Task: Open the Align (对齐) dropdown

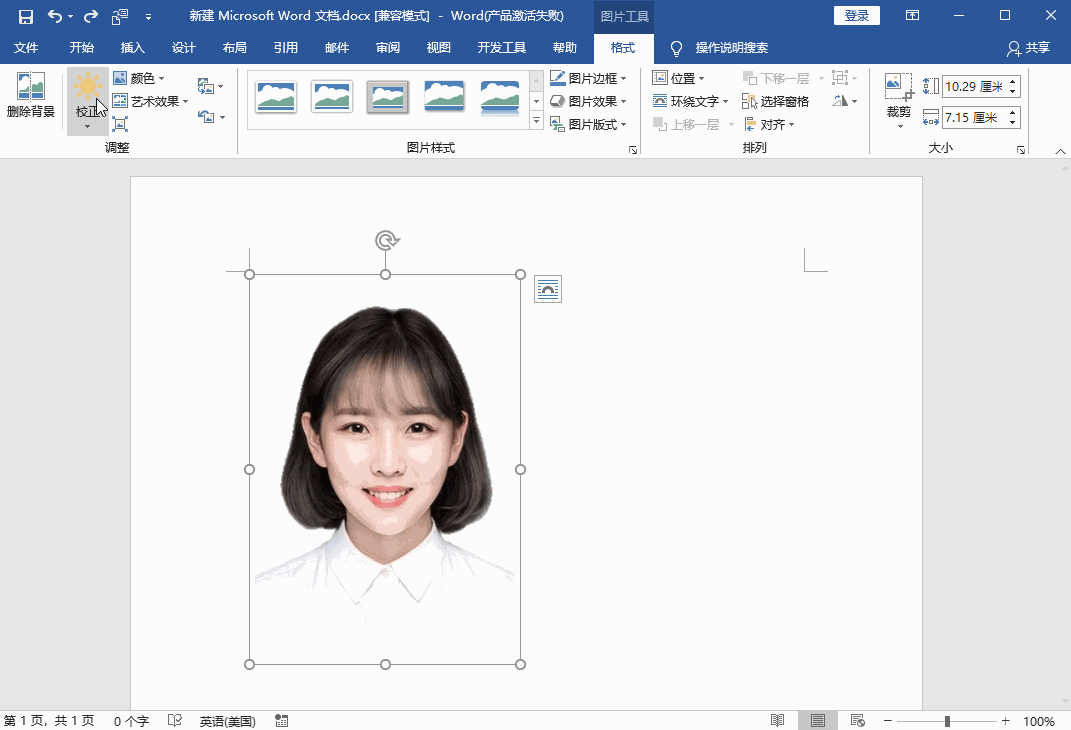Action: (769, 124)
